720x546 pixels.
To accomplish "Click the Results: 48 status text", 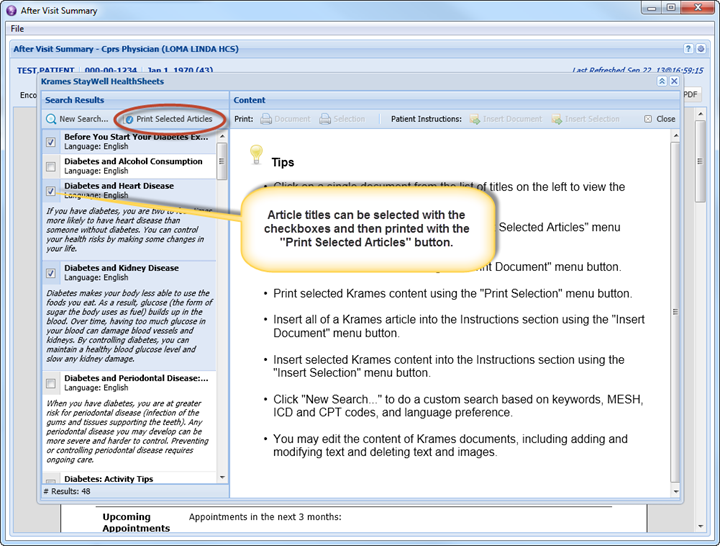I will point(68,491).
